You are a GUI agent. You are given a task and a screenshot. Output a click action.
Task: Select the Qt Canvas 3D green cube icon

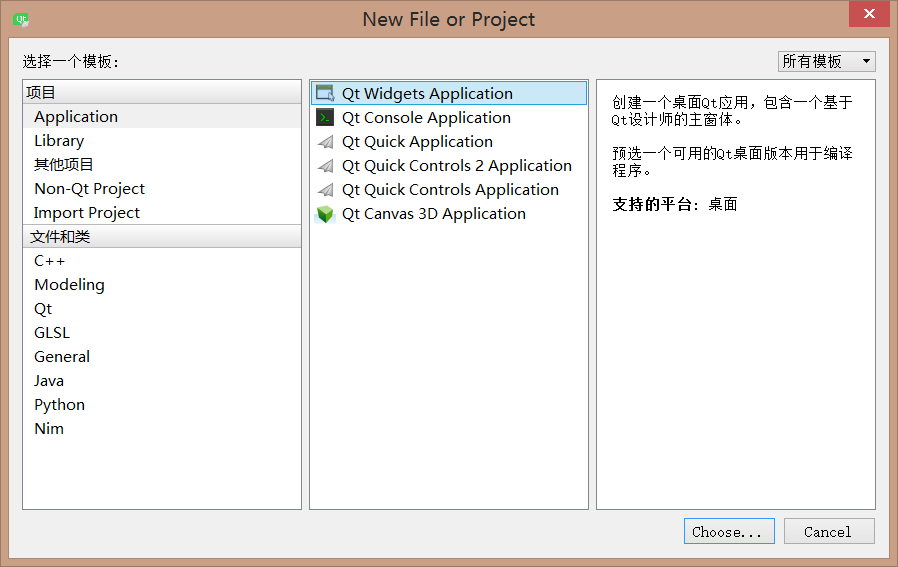click(325, 214)
